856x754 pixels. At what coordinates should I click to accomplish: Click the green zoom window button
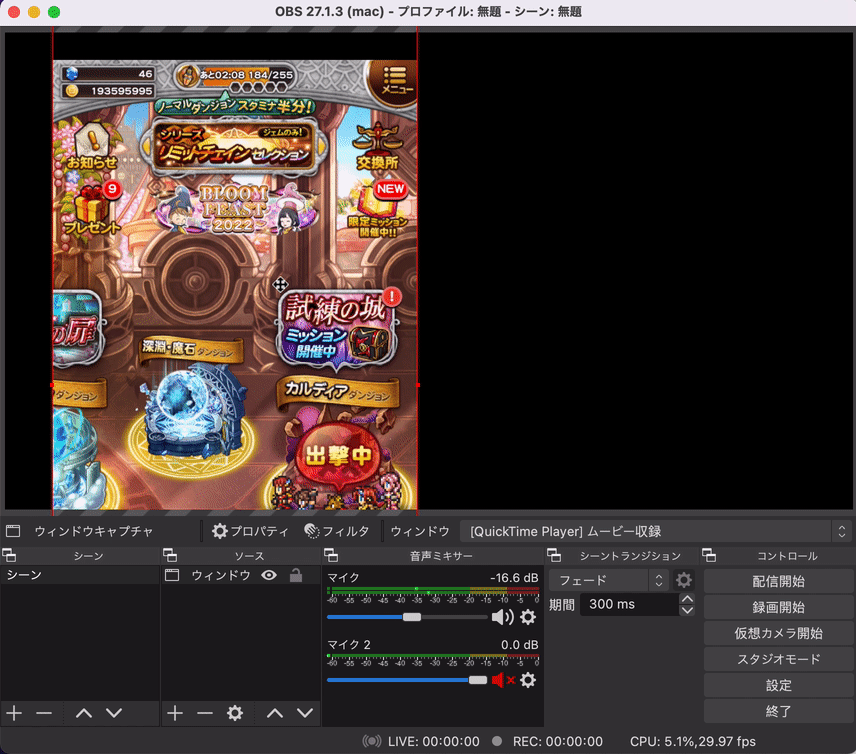[54, 12]
